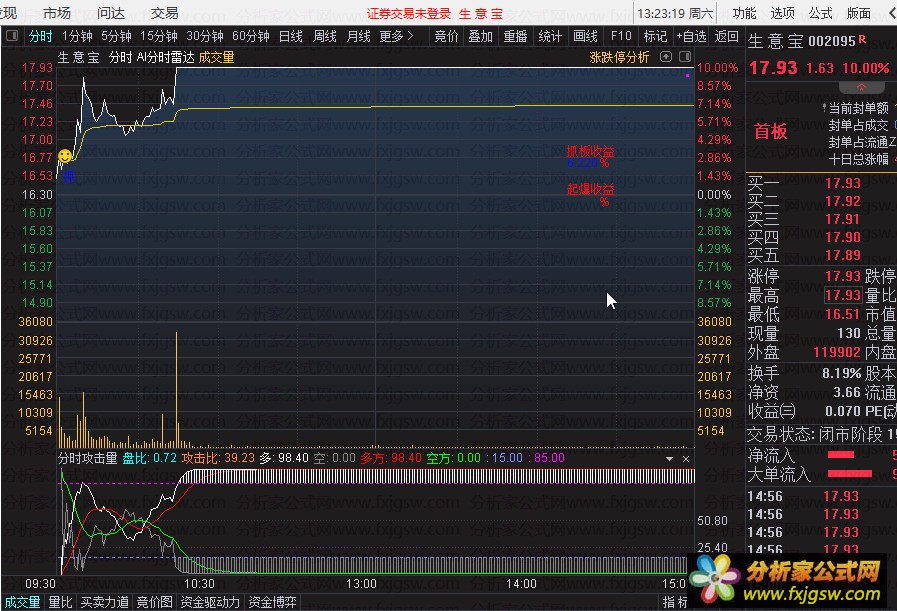Screen dimensions: 897x611
Task: Expand 更多 period options
Action: click(x=396, y=37)
